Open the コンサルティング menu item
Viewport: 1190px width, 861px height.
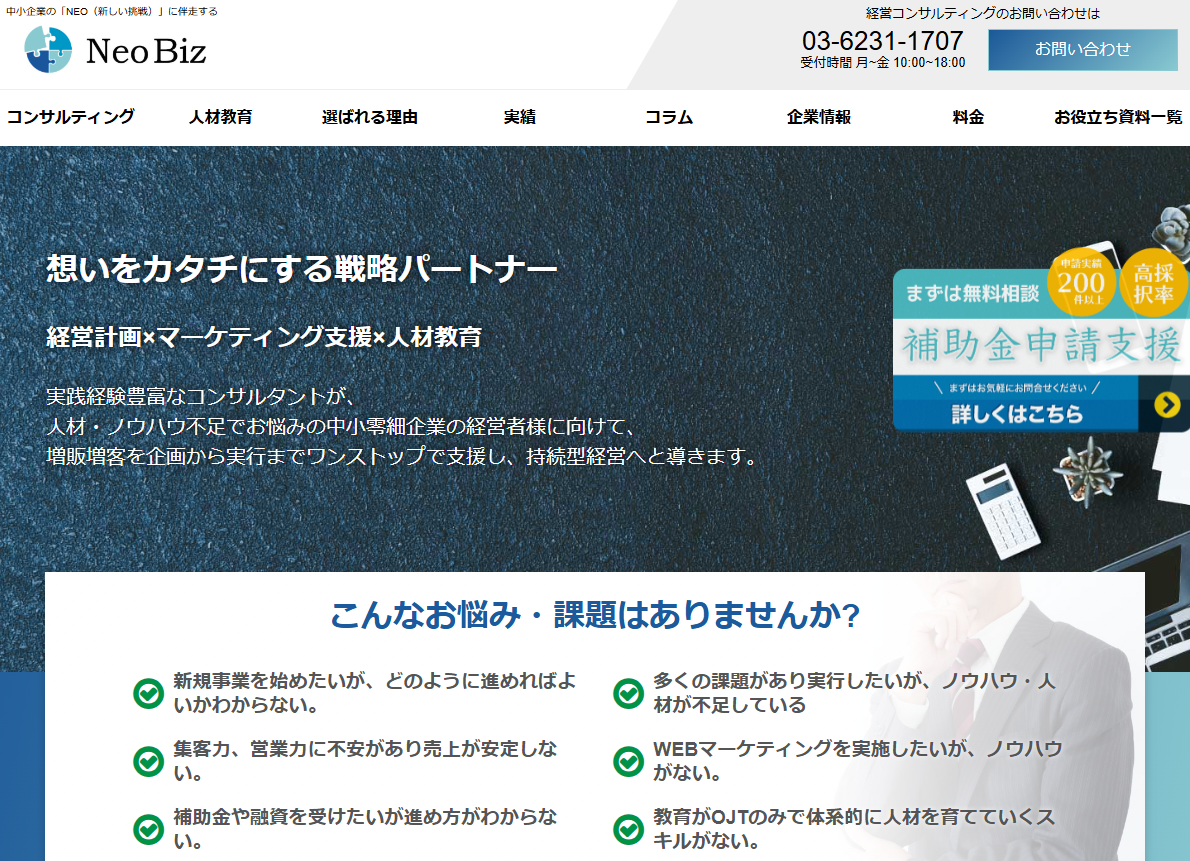coord(69,117)
